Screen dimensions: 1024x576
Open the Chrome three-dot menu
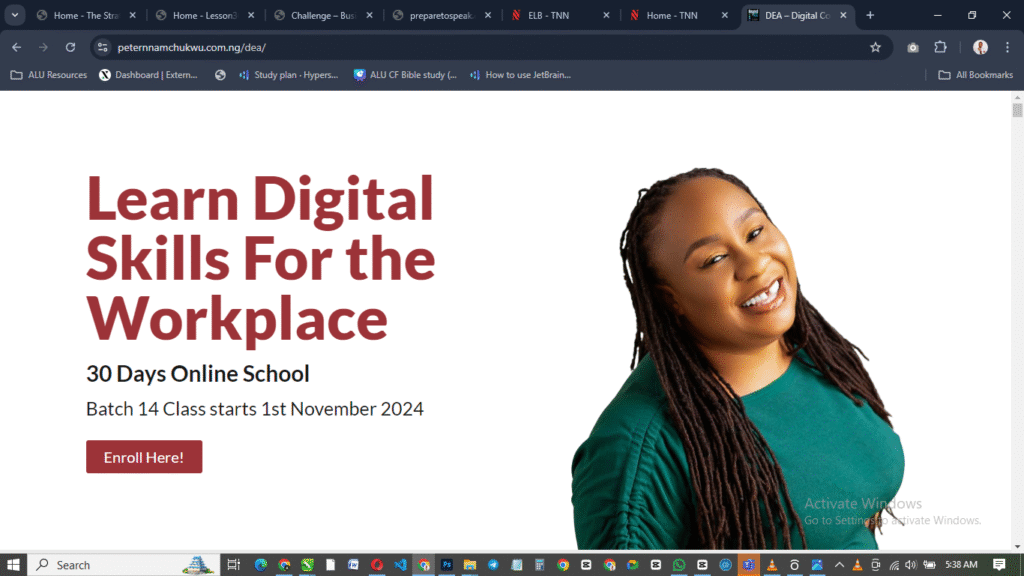click(1006, 47)
